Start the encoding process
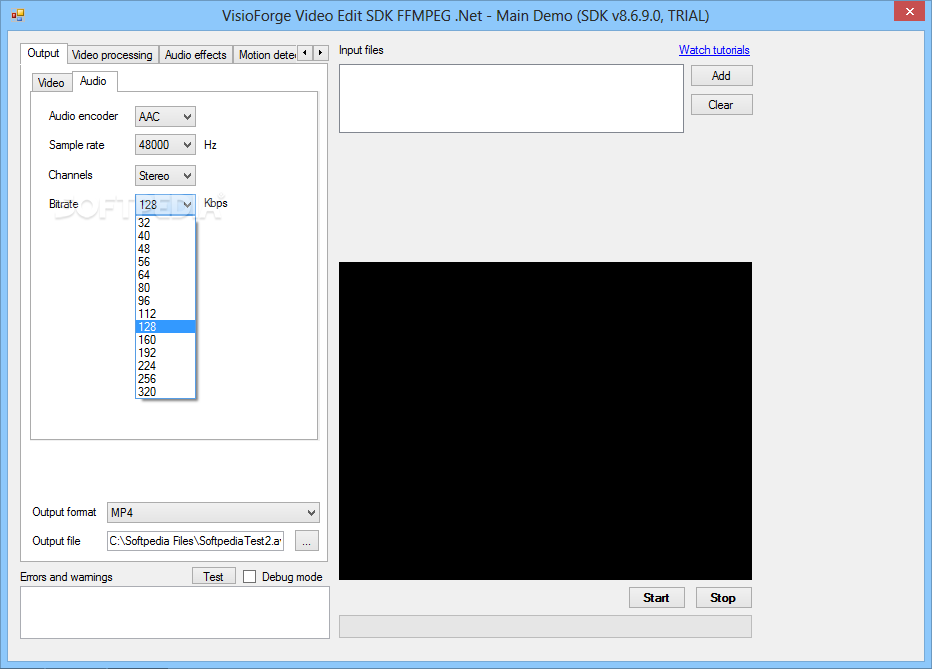Viewport: 932px width, 669px height. pos(657,598)
